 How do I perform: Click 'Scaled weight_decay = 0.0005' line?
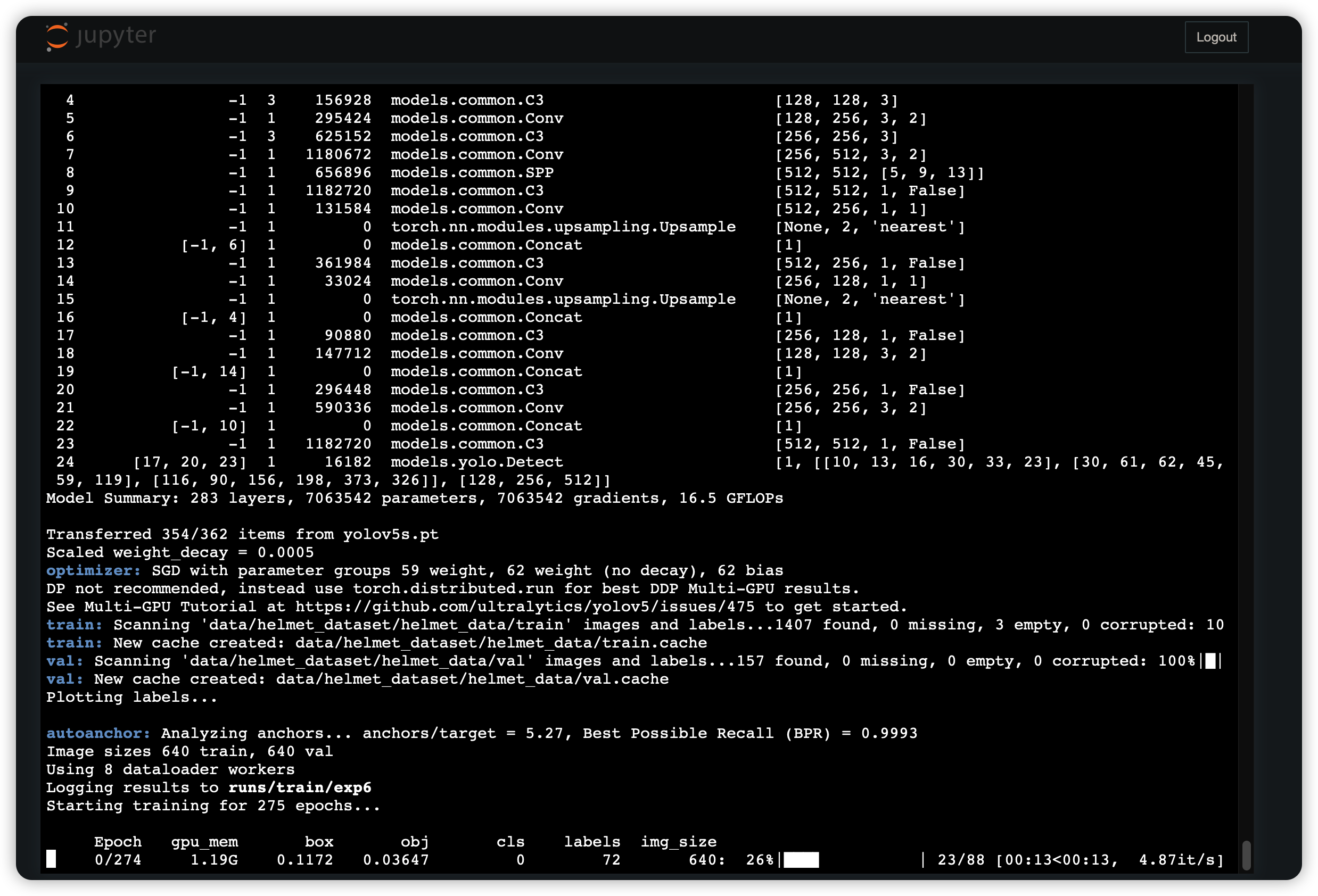tap(180, 552)
